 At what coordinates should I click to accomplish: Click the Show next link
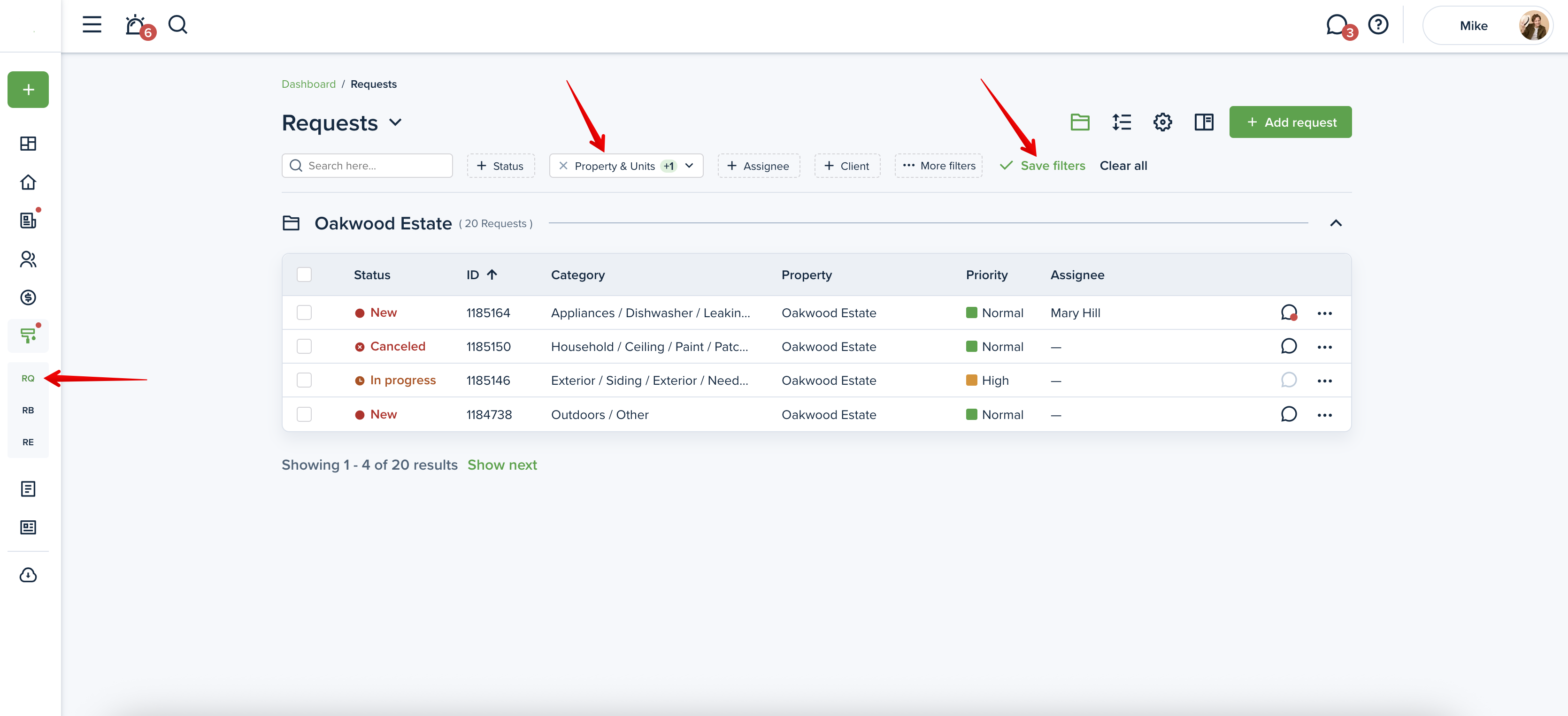501,465
